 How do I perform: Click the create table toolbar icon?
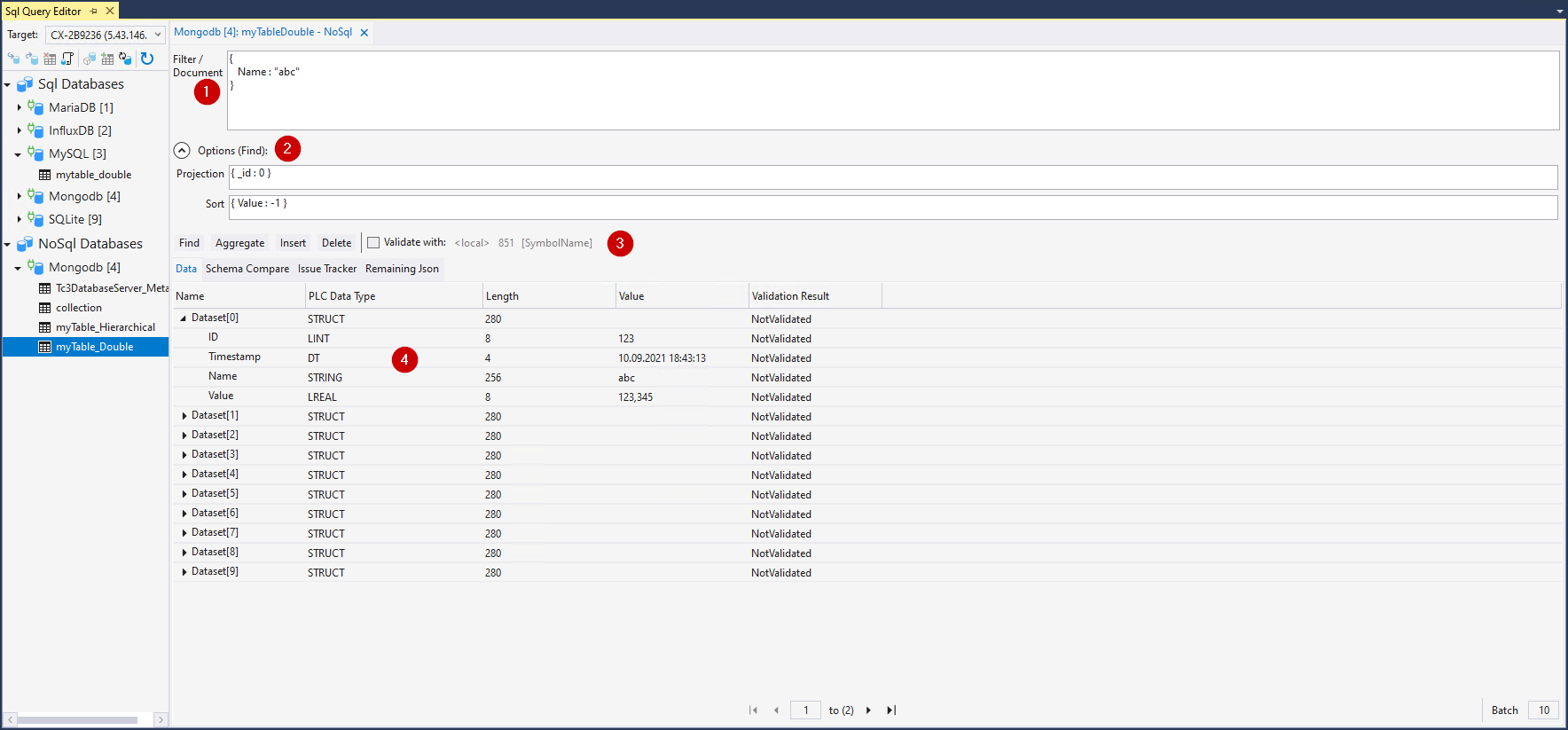[x=107, y=59]
